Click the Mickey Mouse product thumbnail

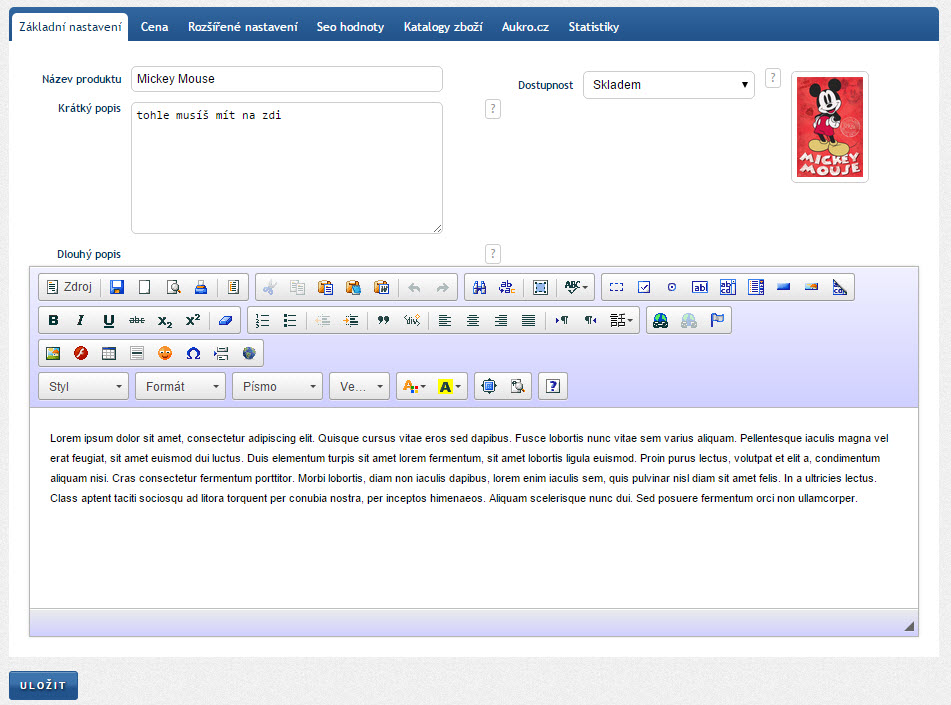coord(829,127)
